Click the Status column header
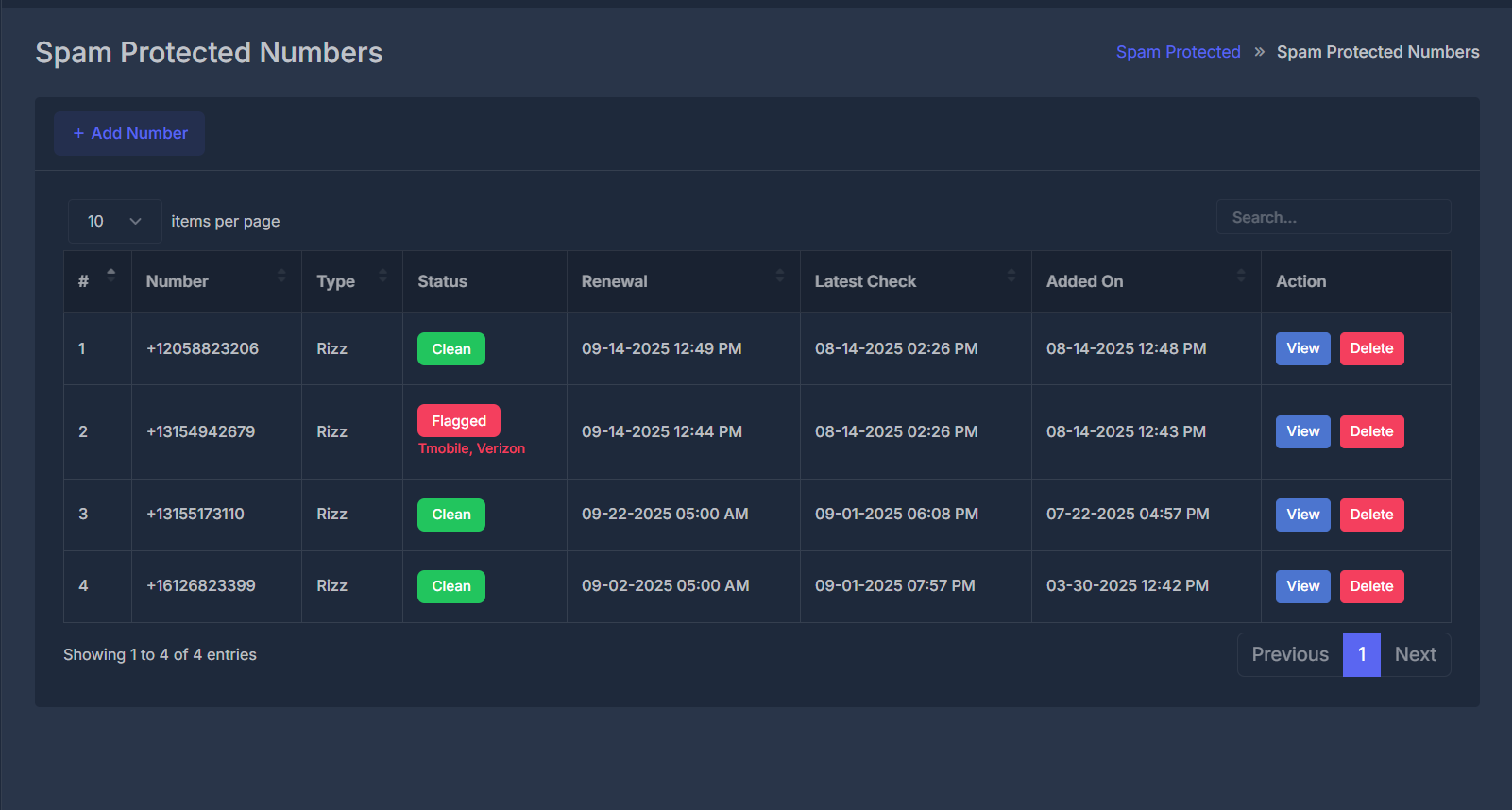 484,281
